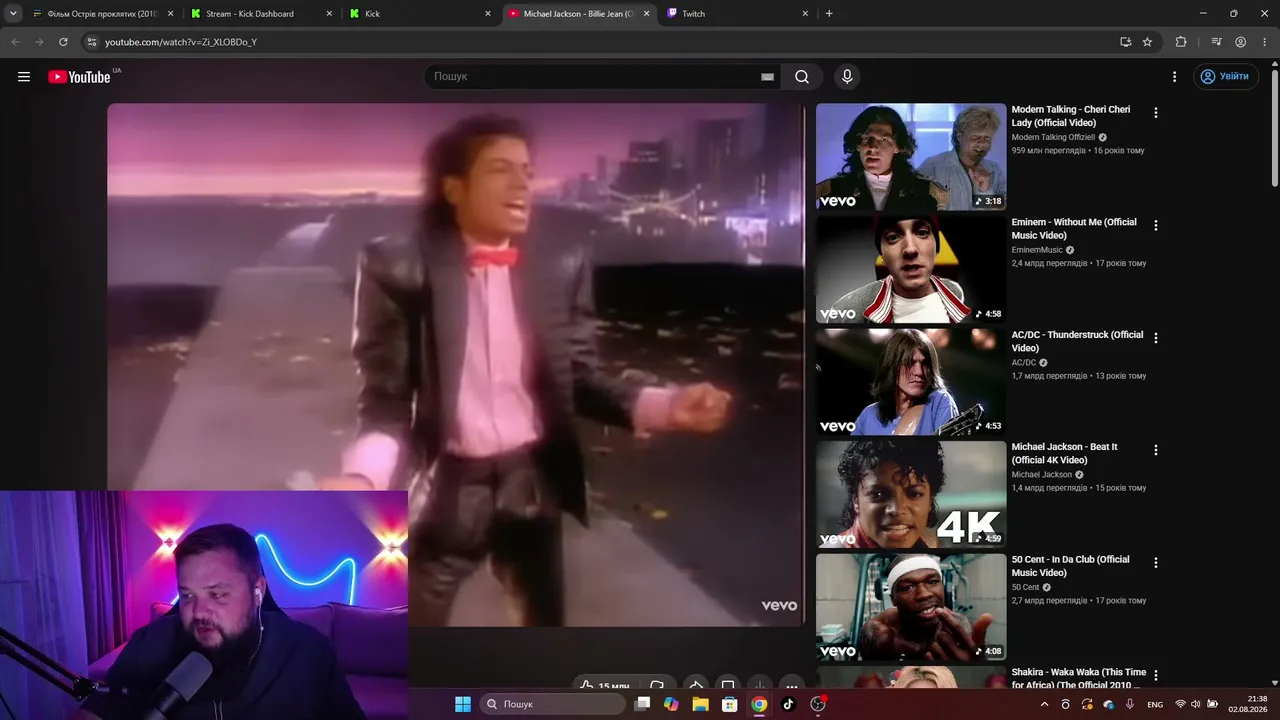1280x720 pixels.
Task: Open Copilot from the taskbar
Action: point(671,704)
